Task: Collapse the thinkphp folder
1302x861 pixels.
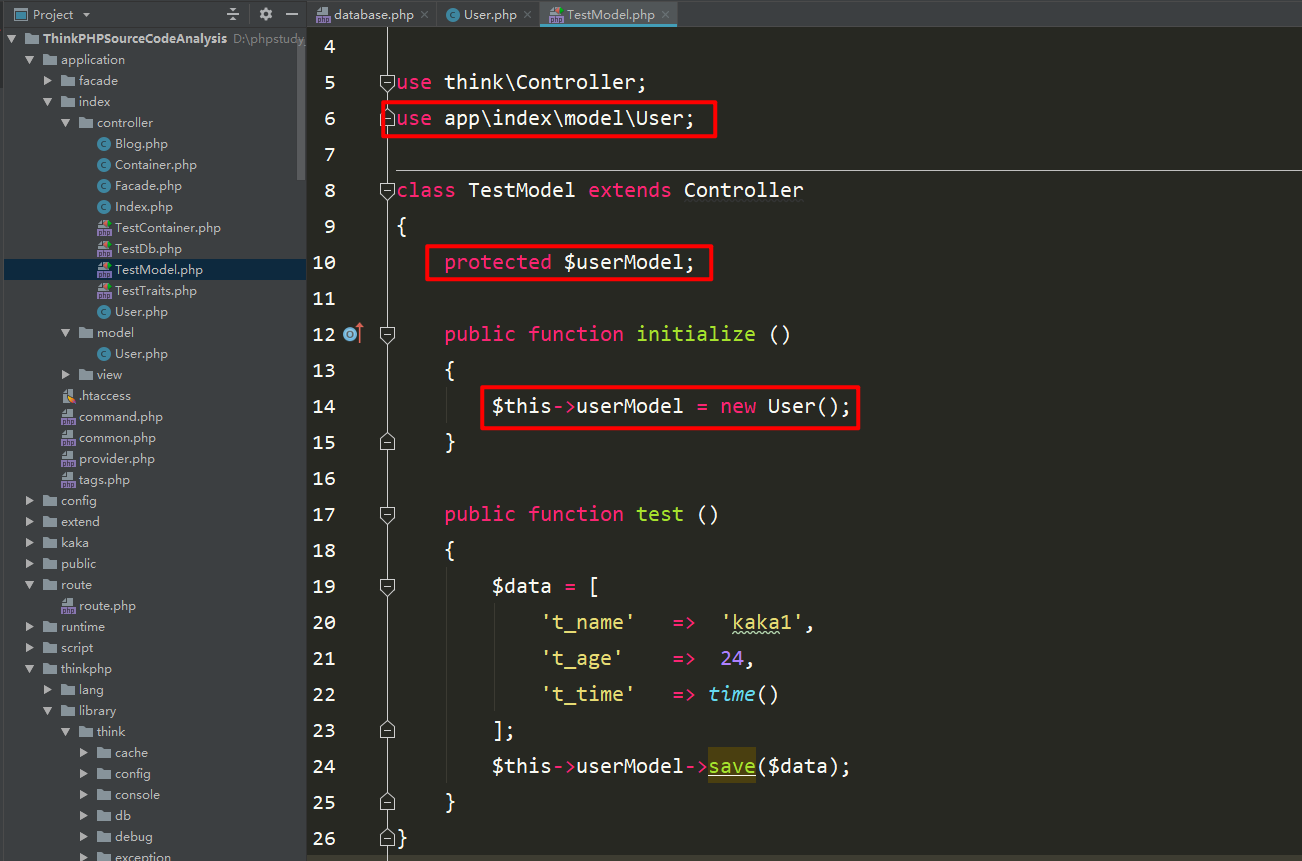Action: 30,669
